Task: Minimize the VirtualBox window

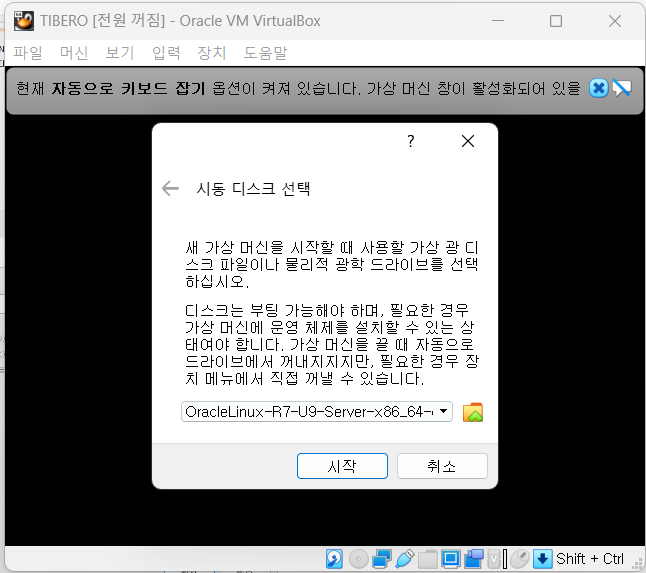Action: (x=498, y=21)
